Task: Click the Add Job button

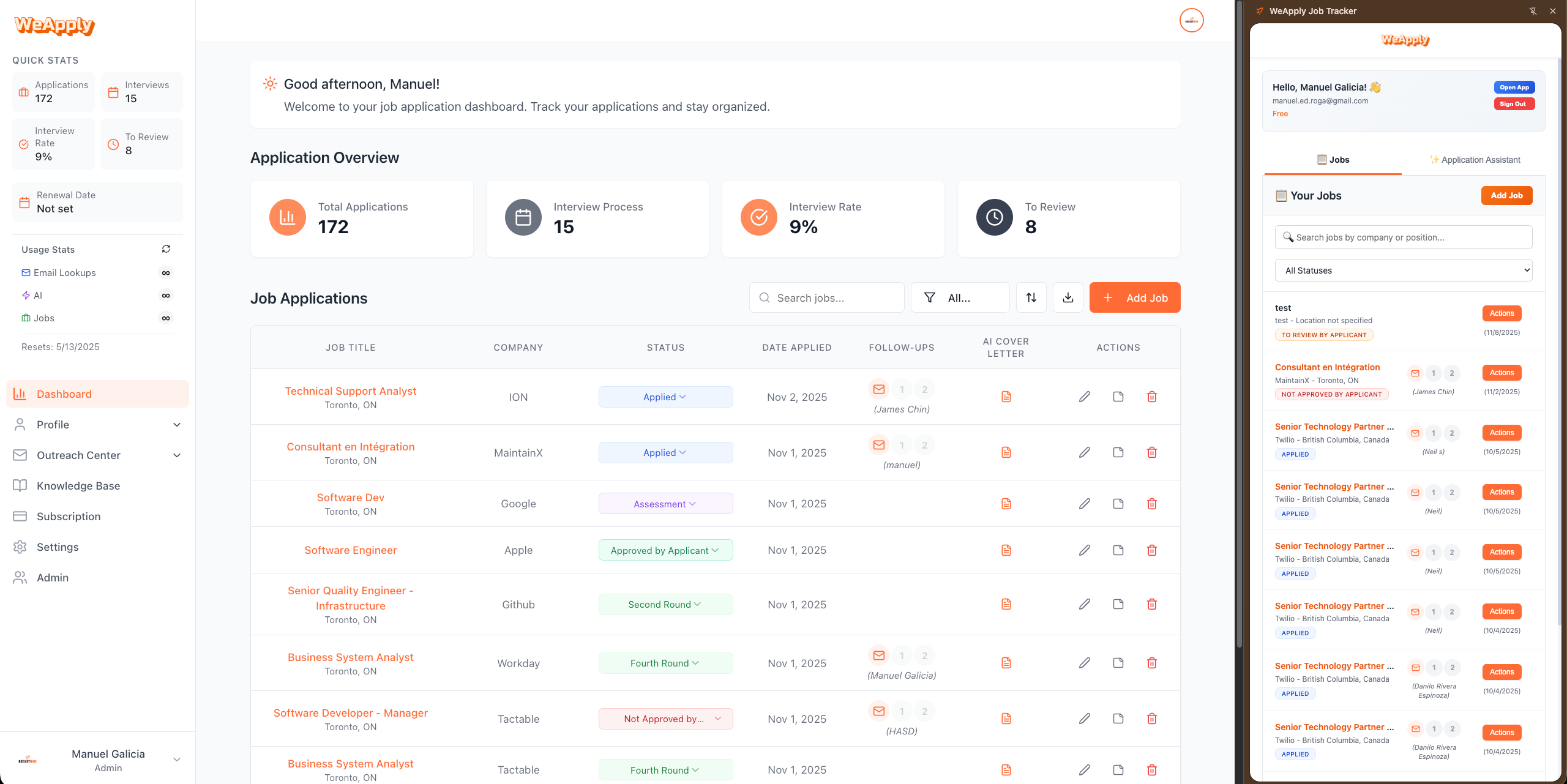Action: click(x=1135, y=297)
